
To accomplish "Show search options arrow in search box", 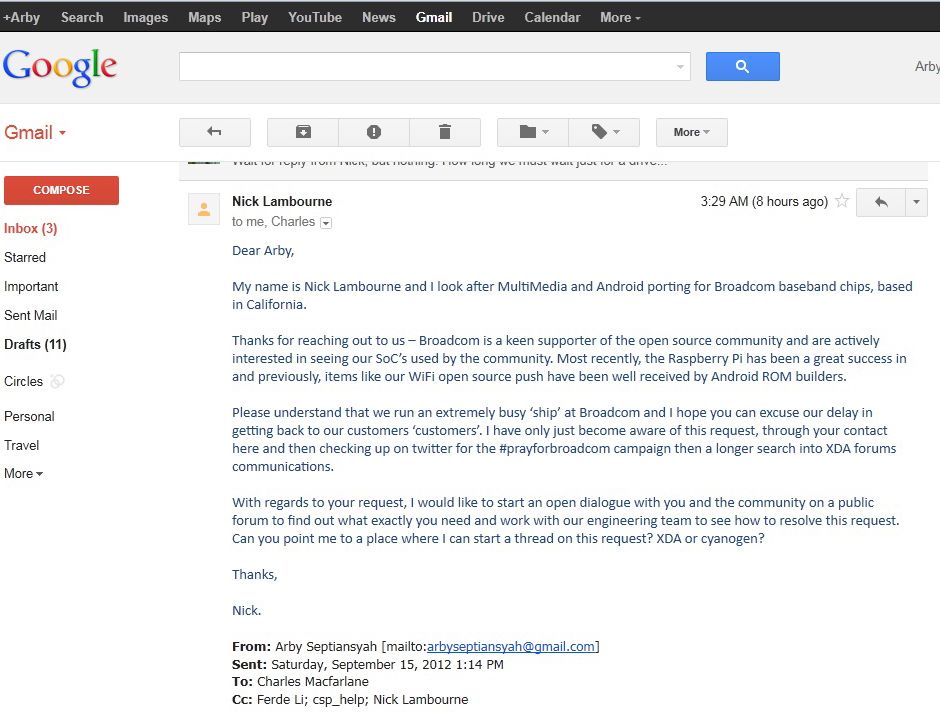I will point(680,67).
